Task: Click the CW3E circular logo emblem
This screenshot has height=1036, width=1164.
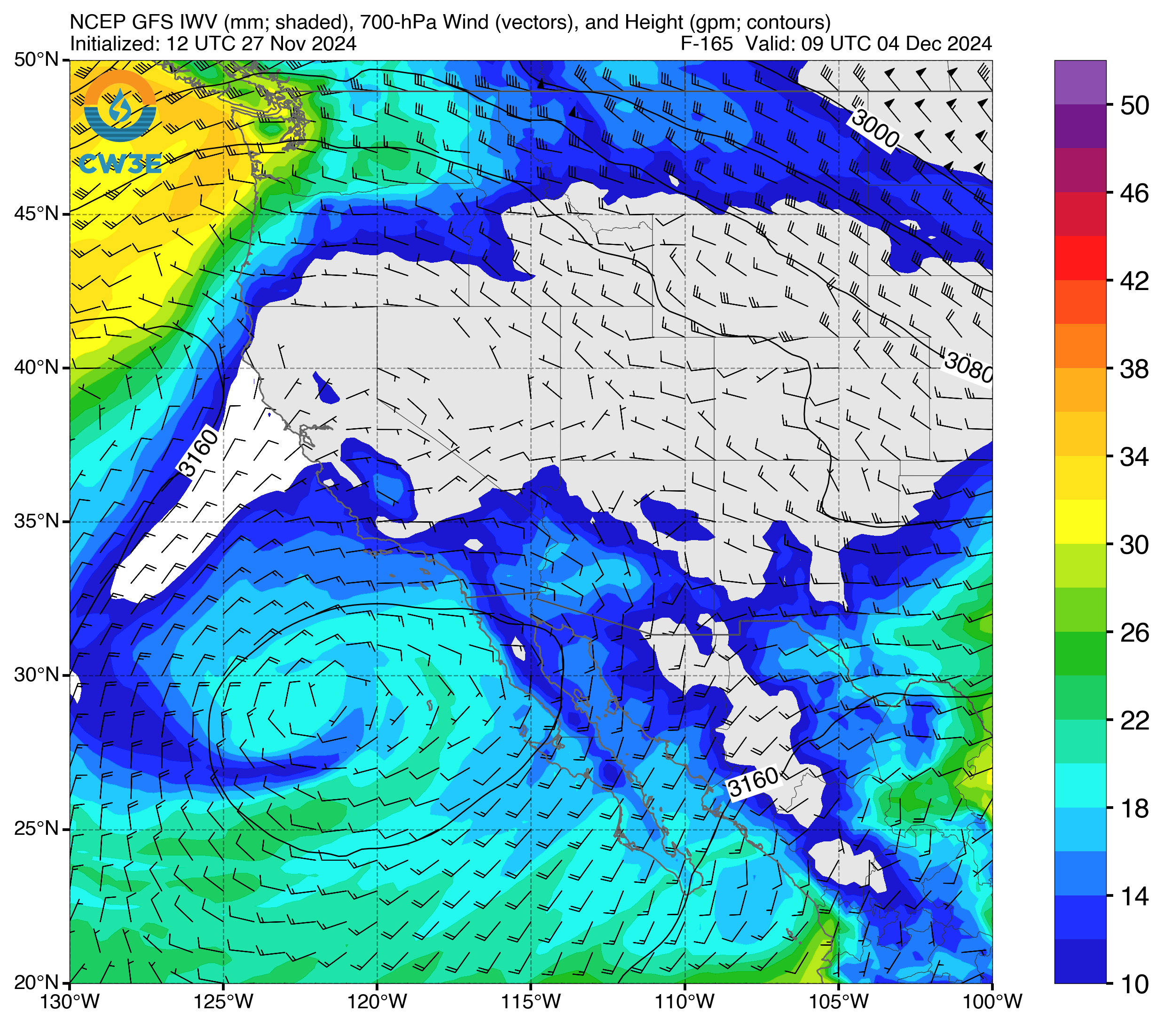Action: 119,106
